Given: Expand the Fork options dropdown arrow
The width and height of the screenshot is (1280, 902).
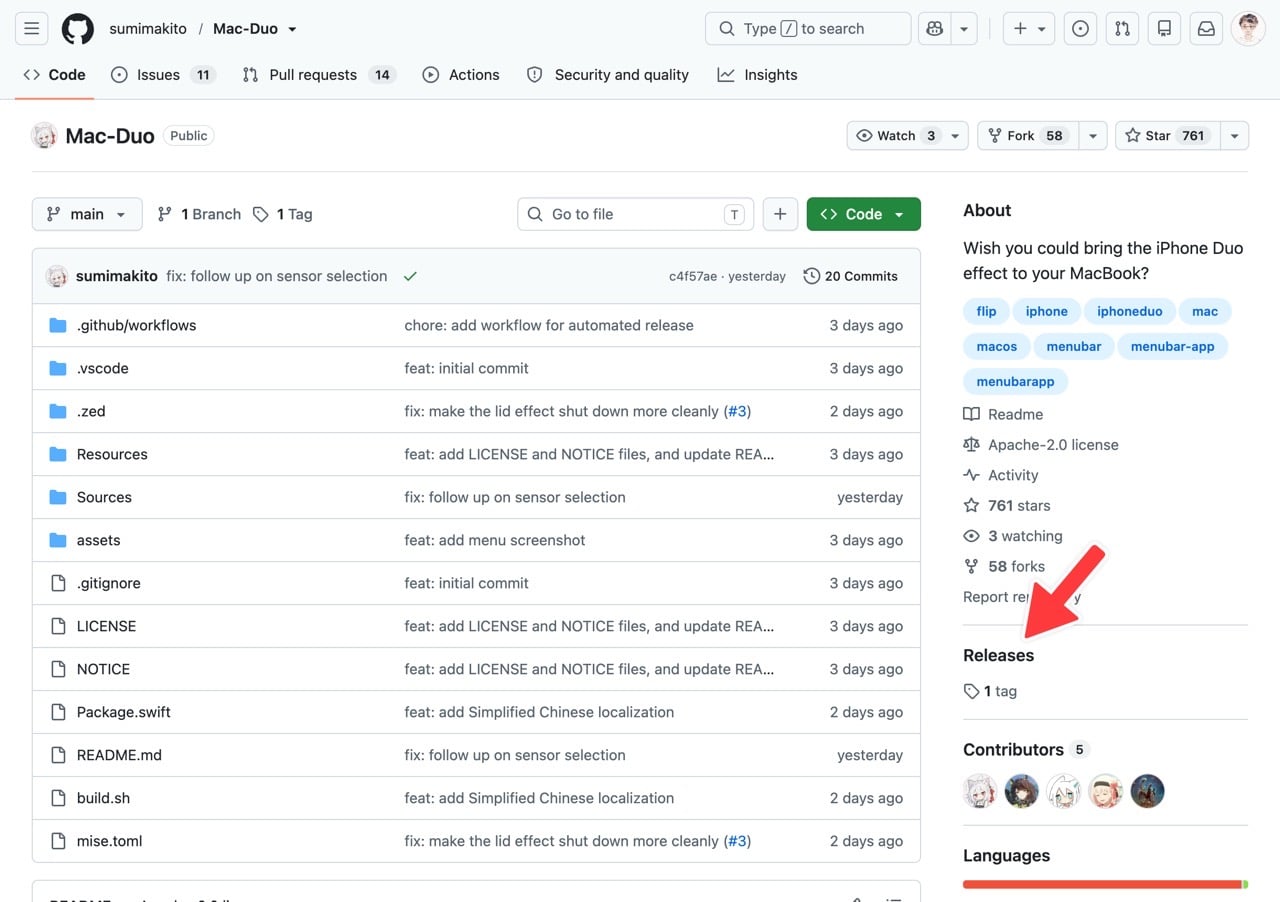Looking at the screenshot, I should click(x=1093, y=136).
